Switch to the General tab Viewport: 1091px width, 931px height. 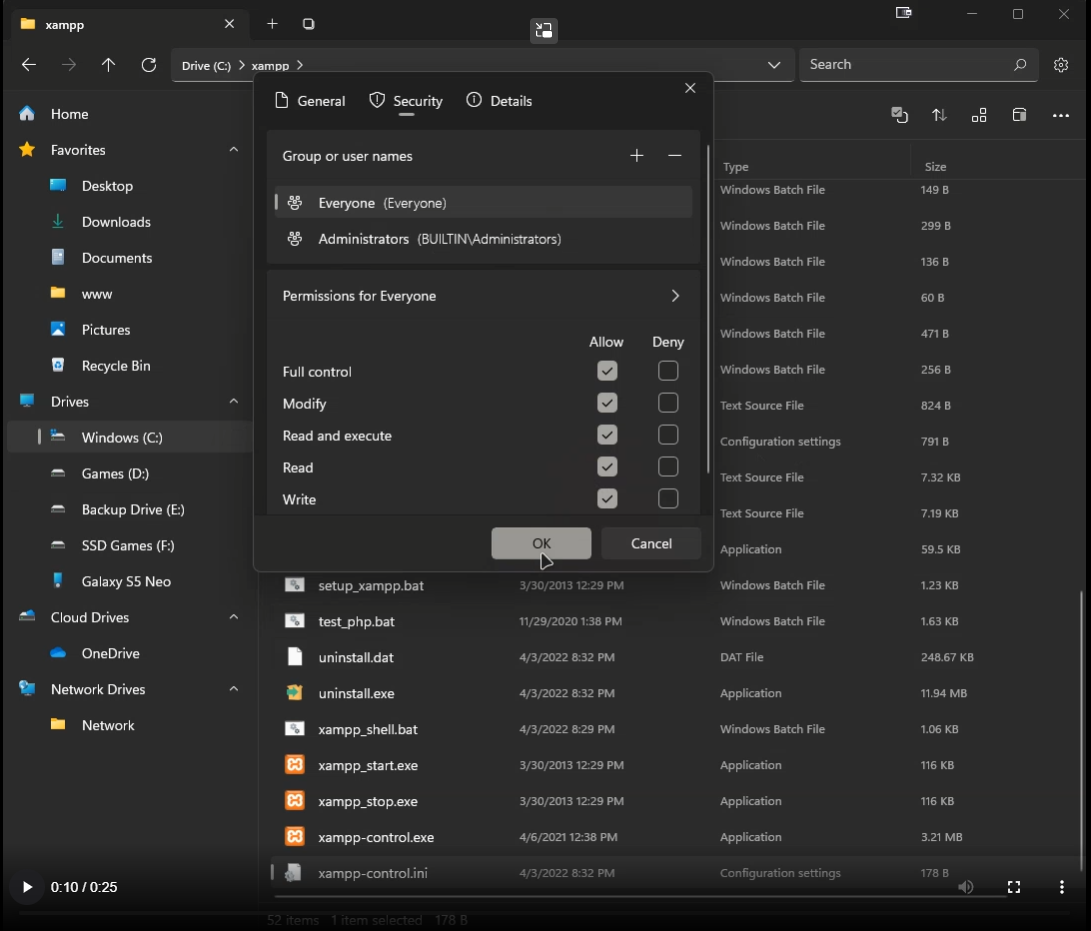pos(310,101)
